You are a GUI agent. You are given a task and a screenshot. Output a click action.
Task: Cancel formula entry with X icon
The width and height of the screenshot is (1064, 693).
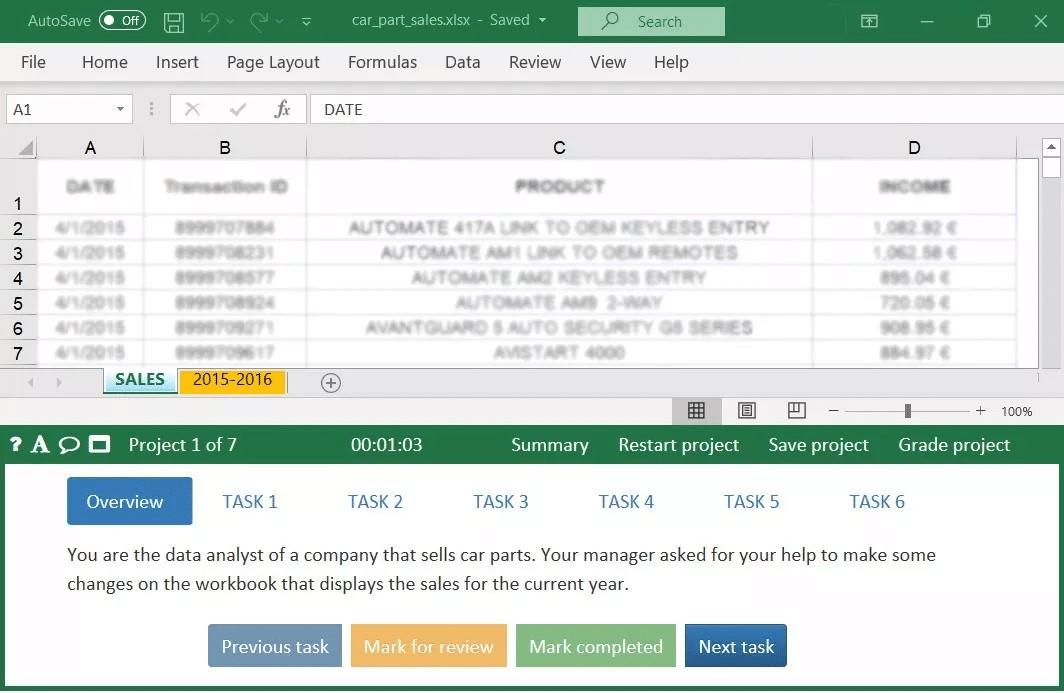193,109
